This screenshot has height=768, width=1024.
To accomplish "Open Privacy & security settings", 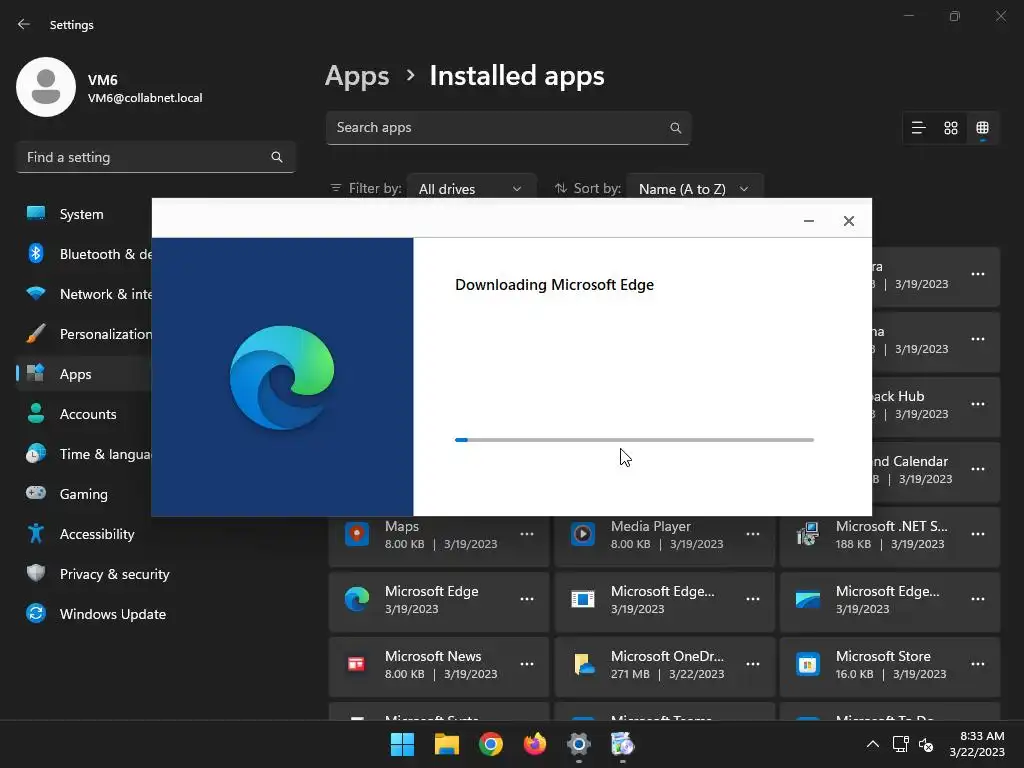I will pos(157,574).
